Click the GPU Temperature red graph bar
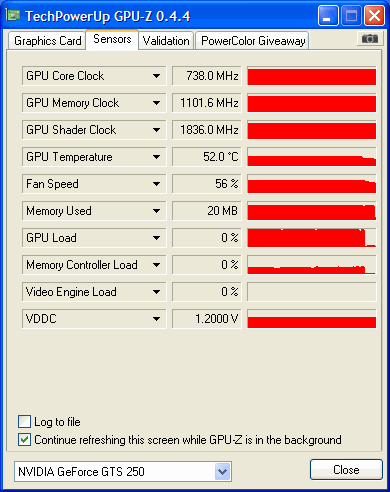The image size is (390, 492). pyautogui.click(x=312, y=157)
